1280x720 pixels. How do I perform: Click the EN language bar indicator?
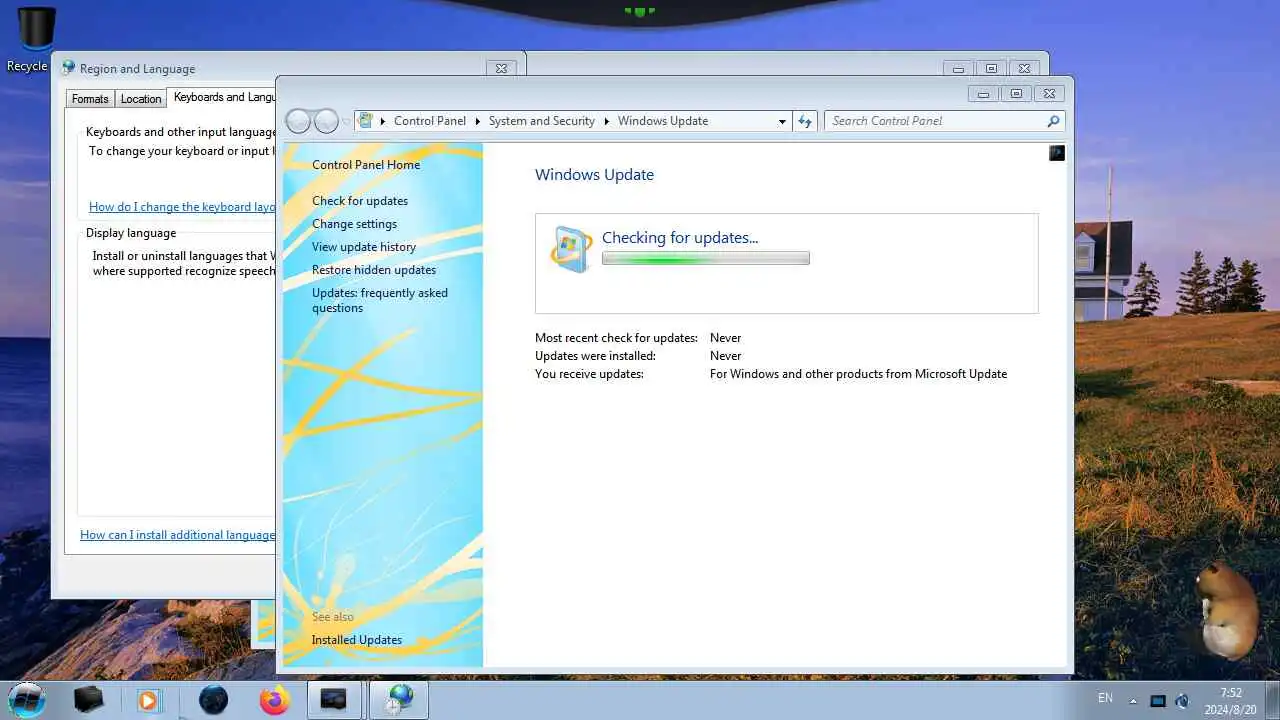1105,698
